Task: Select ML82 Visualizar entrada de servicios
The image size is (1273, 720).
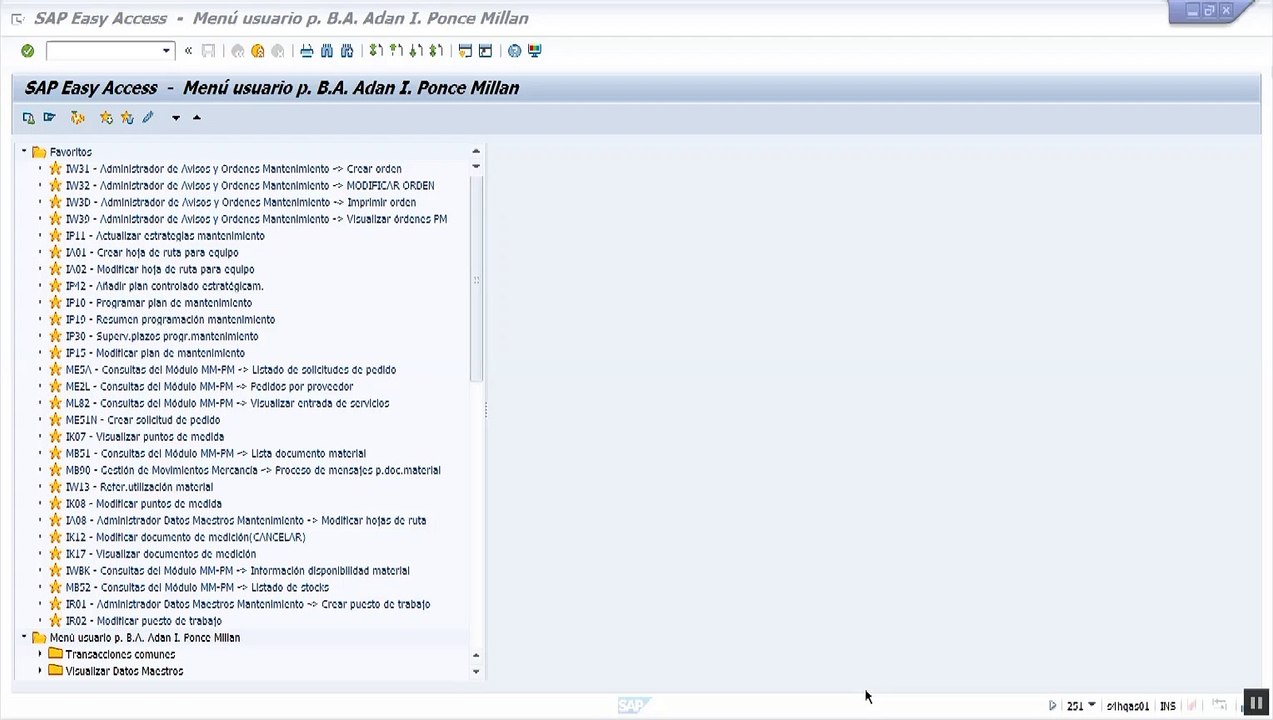Action: pyautogui.click(x=227, y=404)
